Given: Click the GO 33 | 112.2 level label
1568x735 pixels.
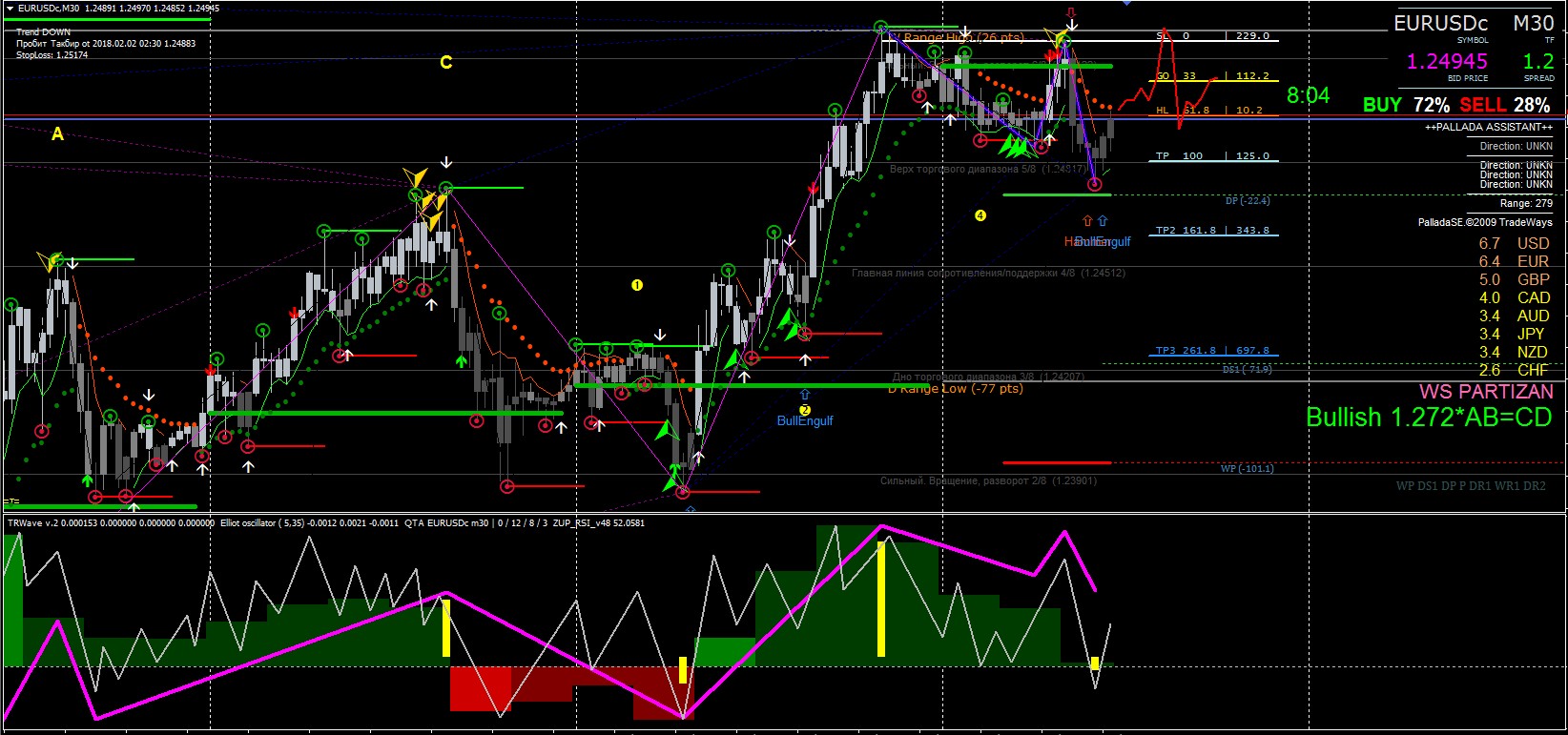Looking at the screenshot, I should 1212,76.
